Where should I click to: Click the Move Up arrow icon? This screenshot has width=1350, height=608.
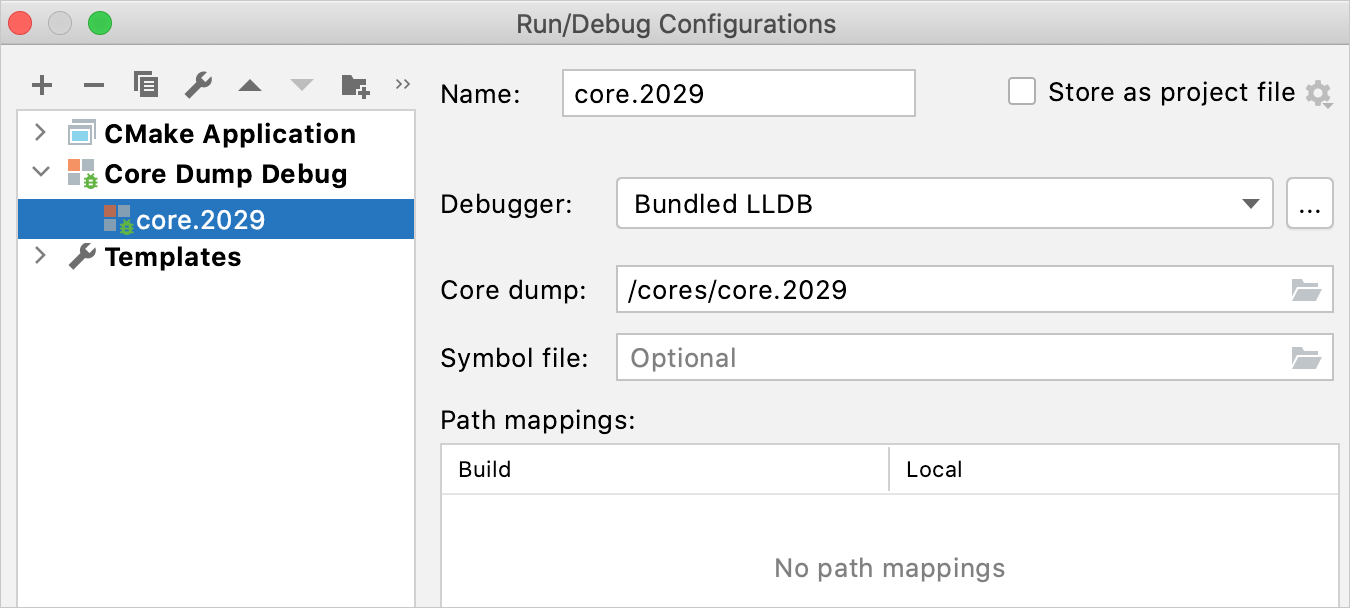250,86
